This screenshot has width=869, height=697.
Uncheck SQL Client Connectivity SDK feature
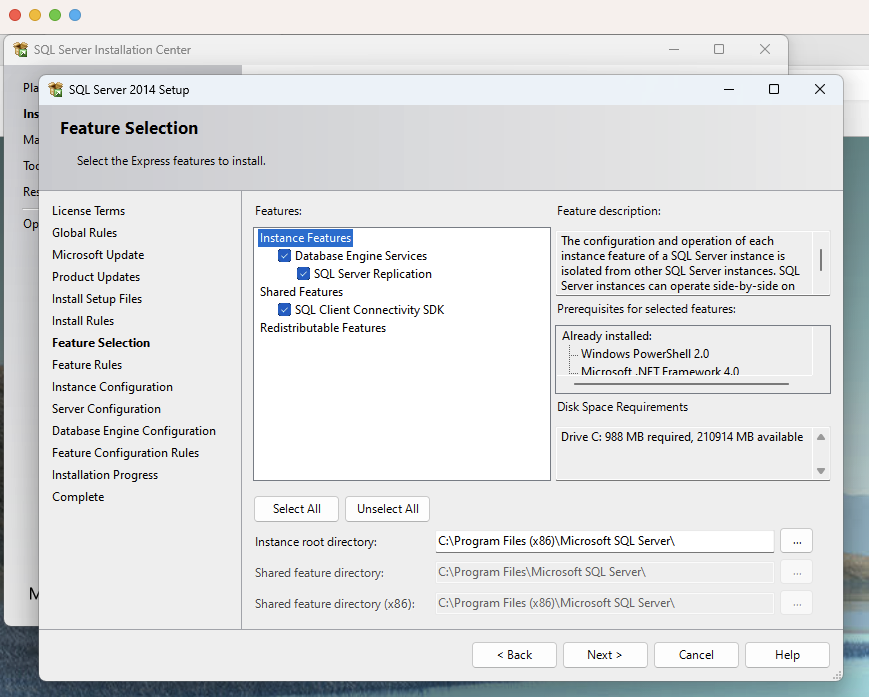(x=284, y=310)
